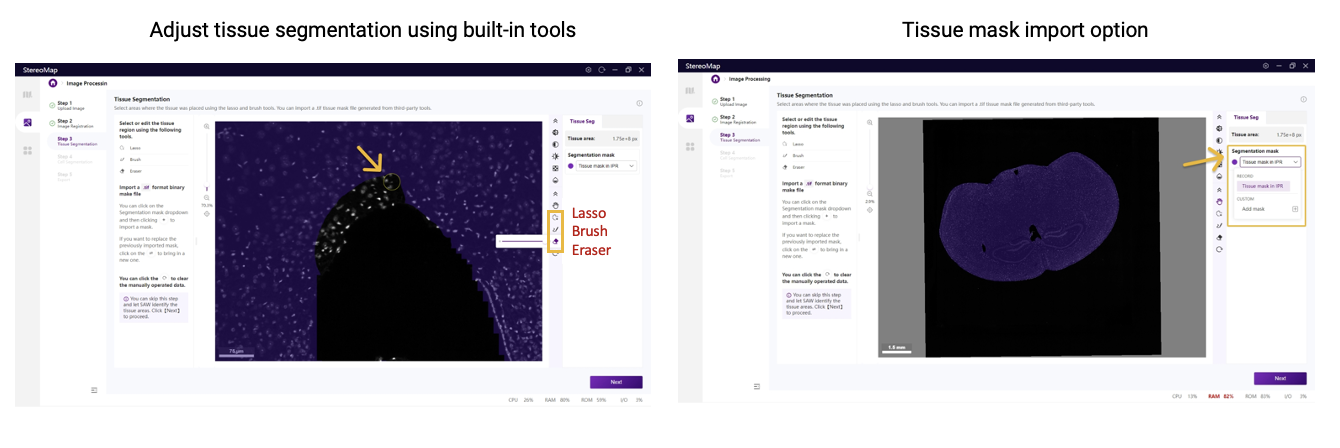This screenshot has height=448, width=1340.
Task: Click the purple mask color dot in left window
Action: click(x=571, y=166)
